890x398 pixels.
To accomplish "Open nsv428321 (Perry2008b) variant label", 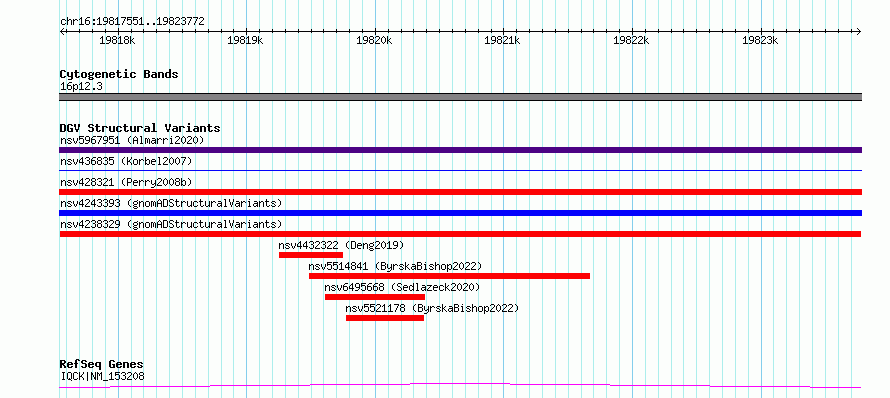I will pos(126,182).
